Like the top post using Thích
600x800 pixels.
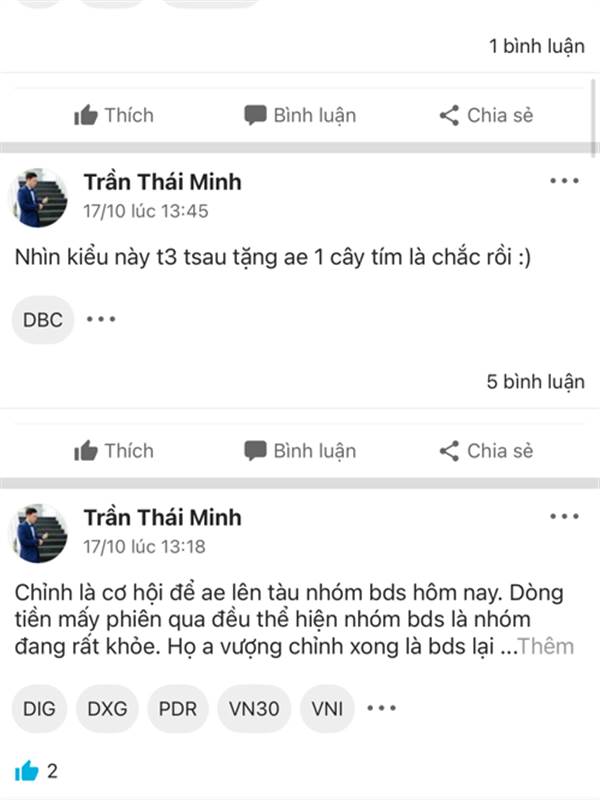(x=114, y=115)
